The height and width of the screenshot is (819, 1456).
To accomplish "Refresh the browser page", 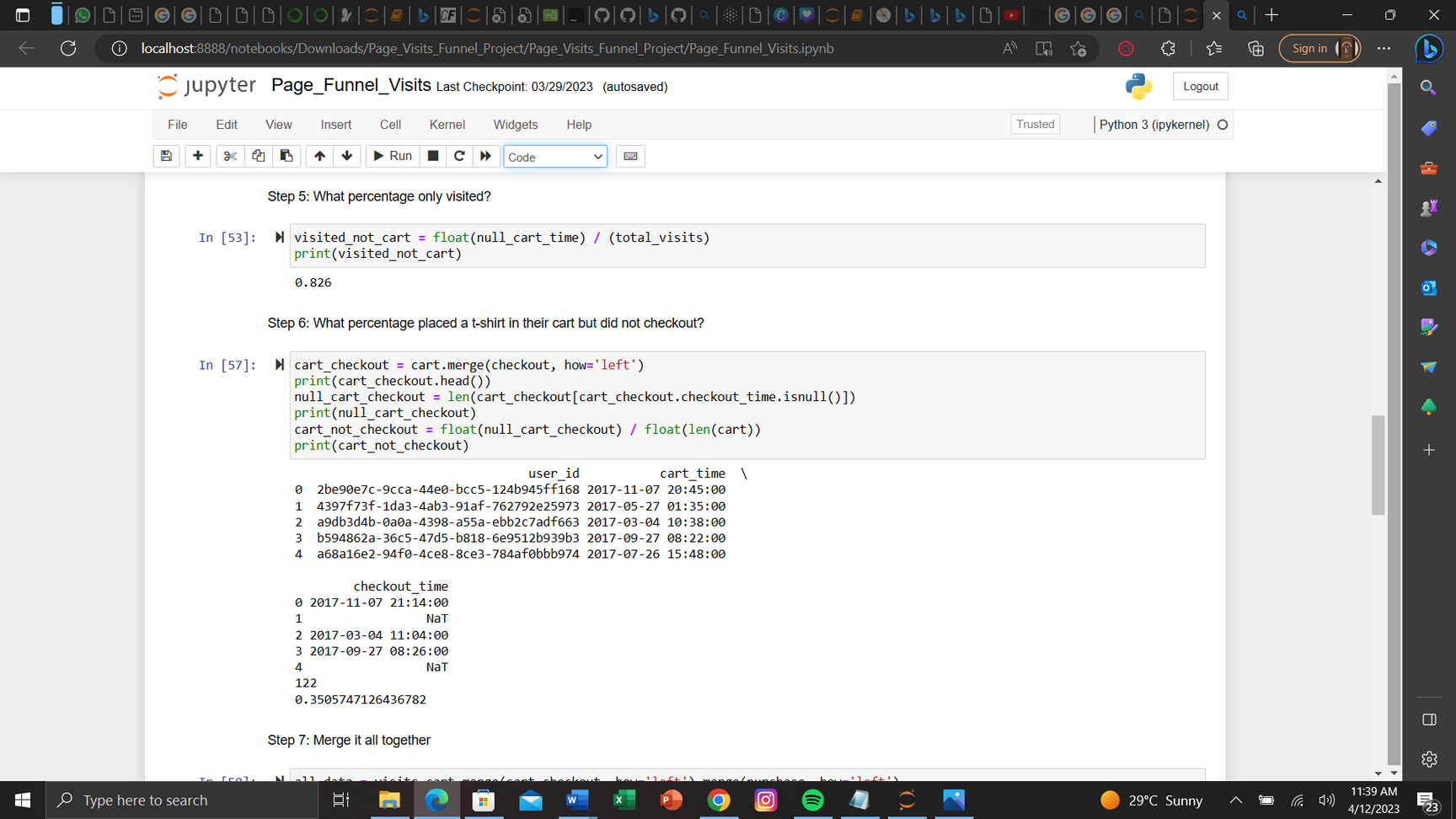I will (x=68, y=48).
